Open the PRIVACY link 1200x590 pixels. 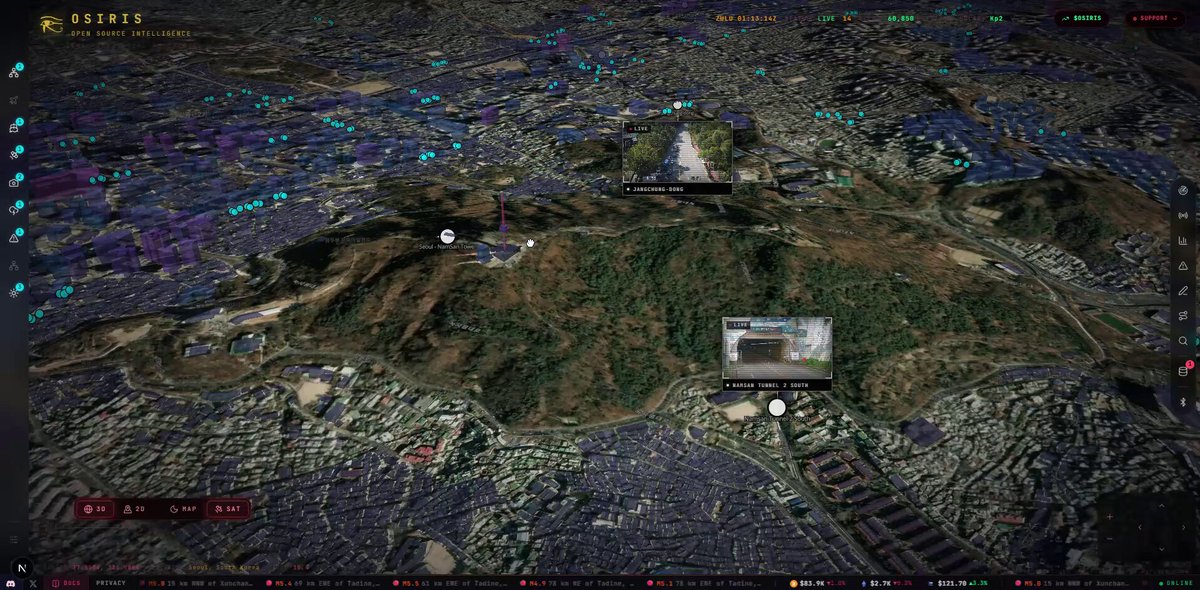[x=111, y=583]
